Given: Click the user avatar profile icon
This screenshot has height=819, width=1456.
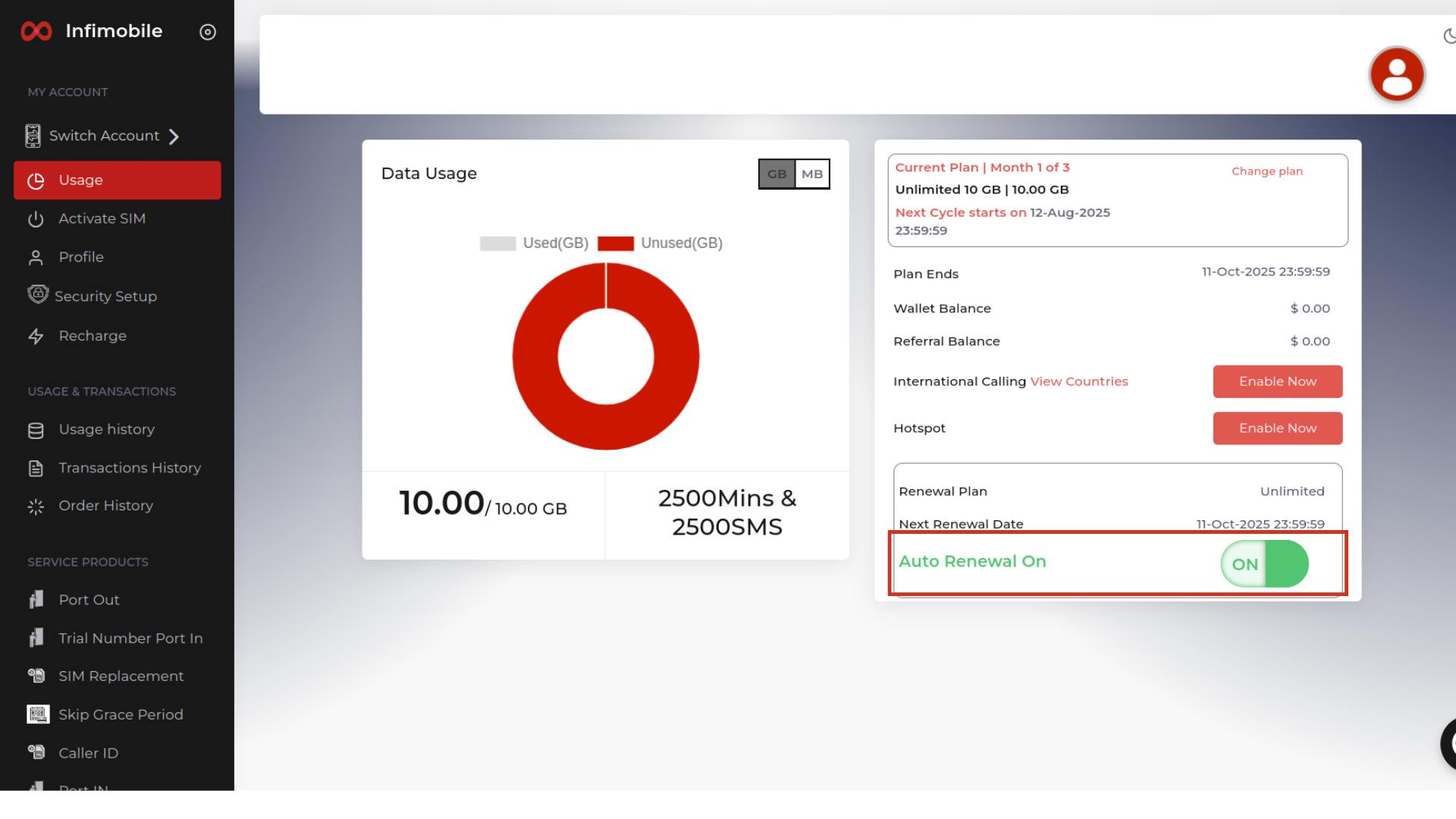Looking at the screenshot, I should [1396, 74].
